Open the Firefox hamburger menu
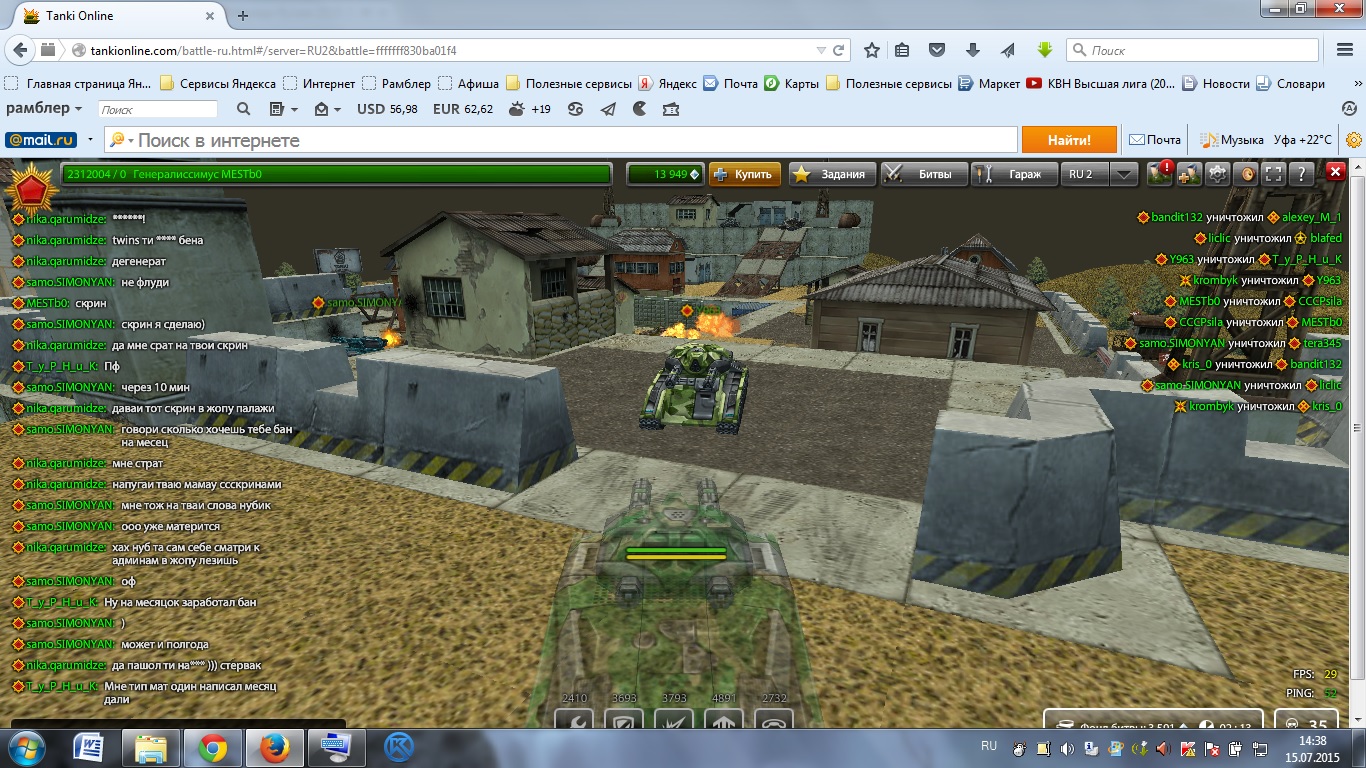This screenshot has width=1366, height=768. point(1345,50)
